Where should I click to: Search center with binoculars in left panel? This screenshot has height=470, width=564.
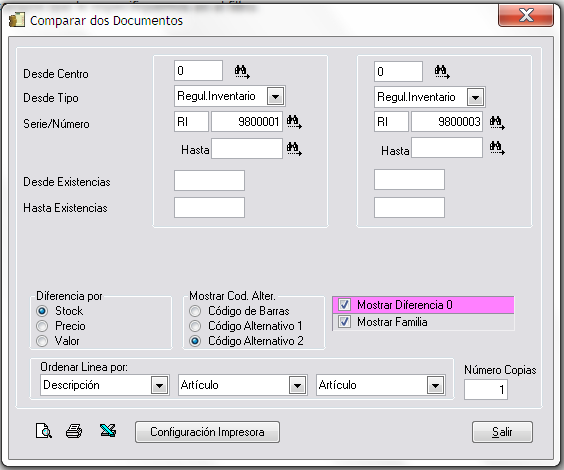click(x=242, y=71)
